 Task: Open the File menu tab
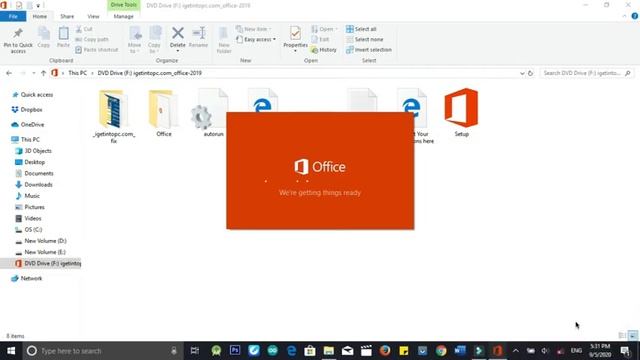click(x=13, y=16)
